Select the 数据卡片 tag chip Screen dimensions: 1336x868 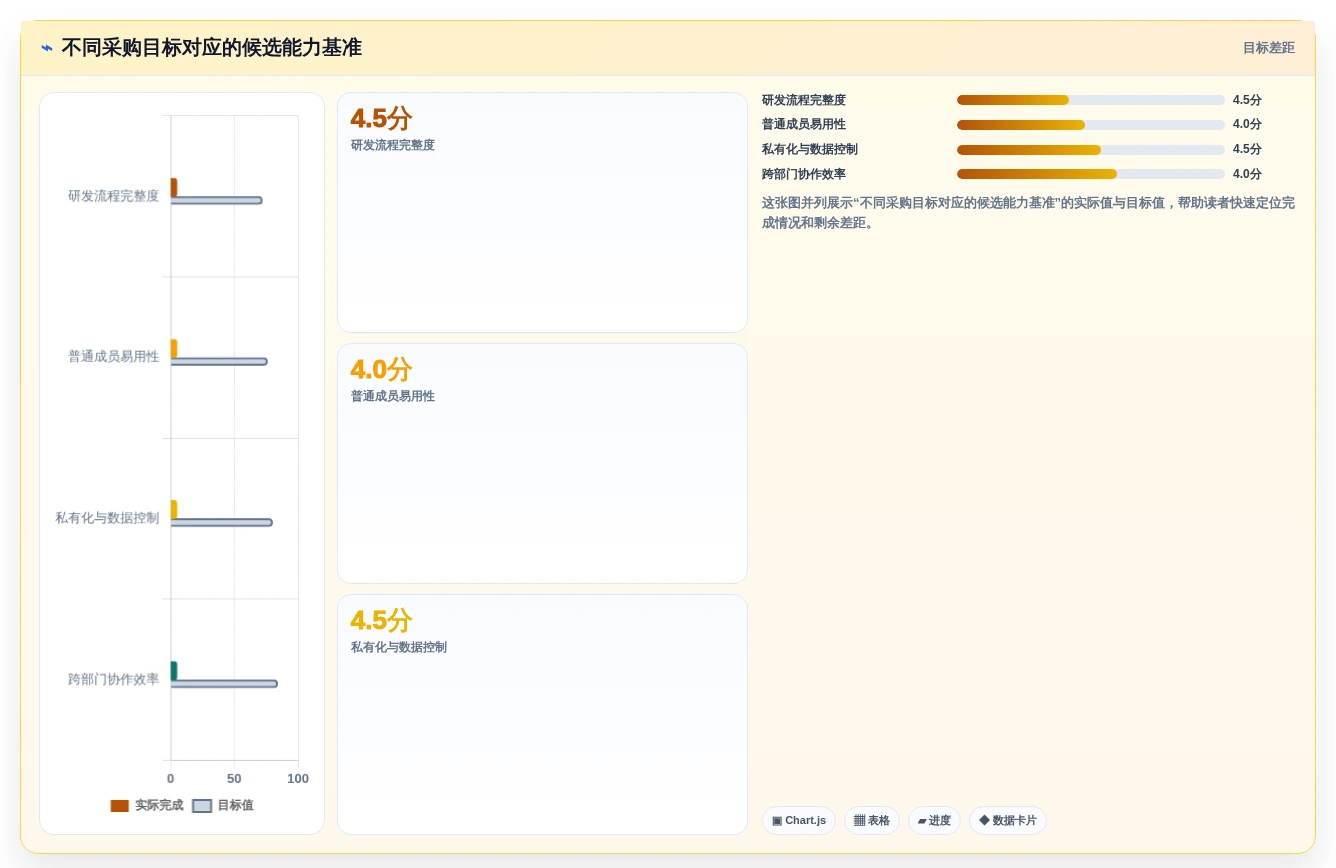tap(1008, 821)
